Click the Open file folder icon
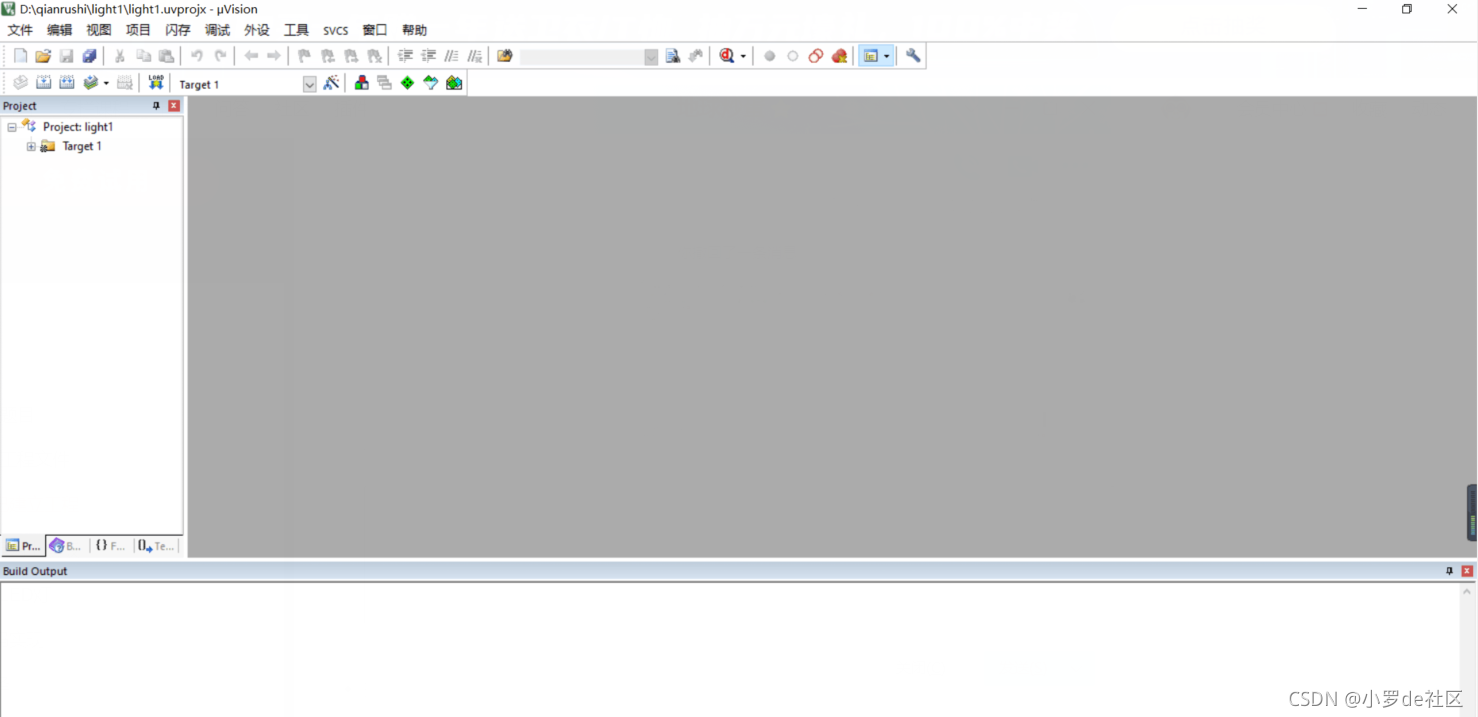 (x=43, y=56)
